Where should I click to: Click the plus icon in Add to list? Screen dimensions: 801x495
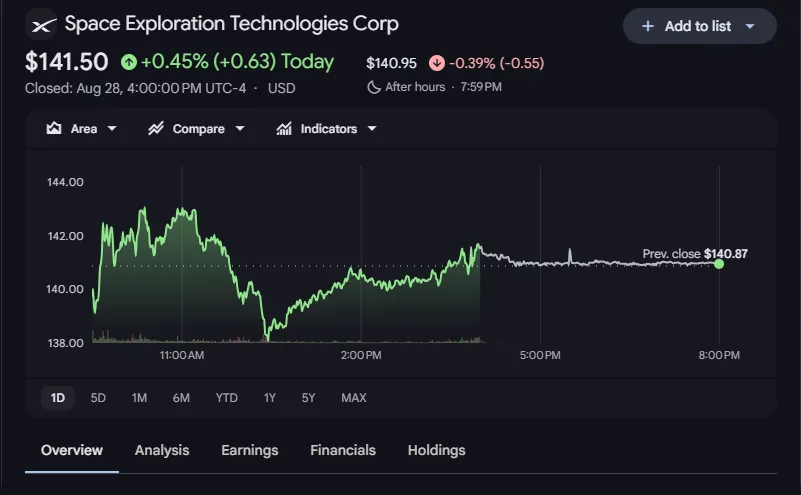[x=647, y=26]
